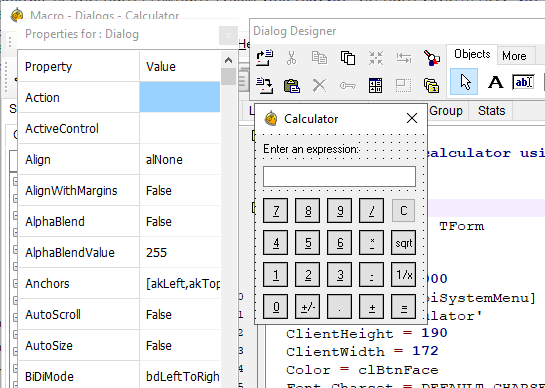Click the +/- sign calculator button
Screen dimensions: 545x388
pyautogui.click(x=308, y=307)
